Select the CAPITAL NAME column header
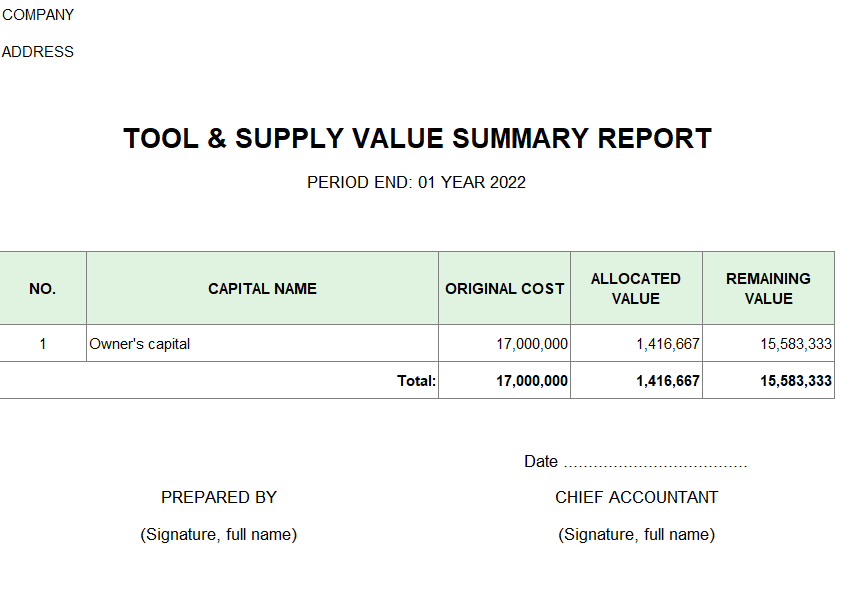The height and width of the screenshot is (599, 851). (262, 289)
